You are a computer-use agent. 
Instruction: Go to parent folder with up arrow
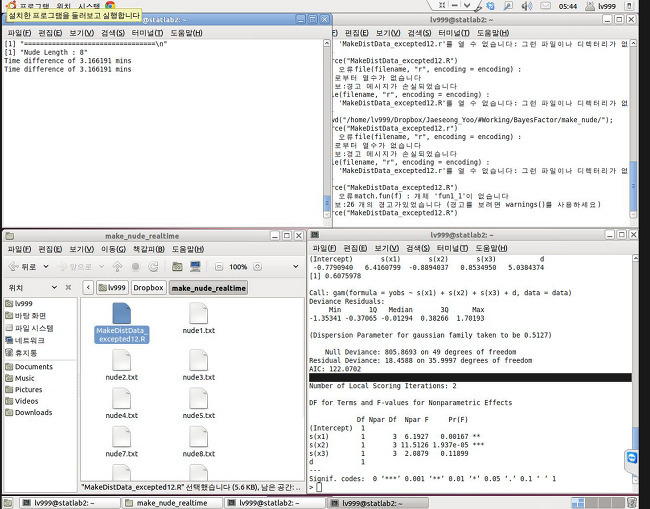[x=117, y=267]
